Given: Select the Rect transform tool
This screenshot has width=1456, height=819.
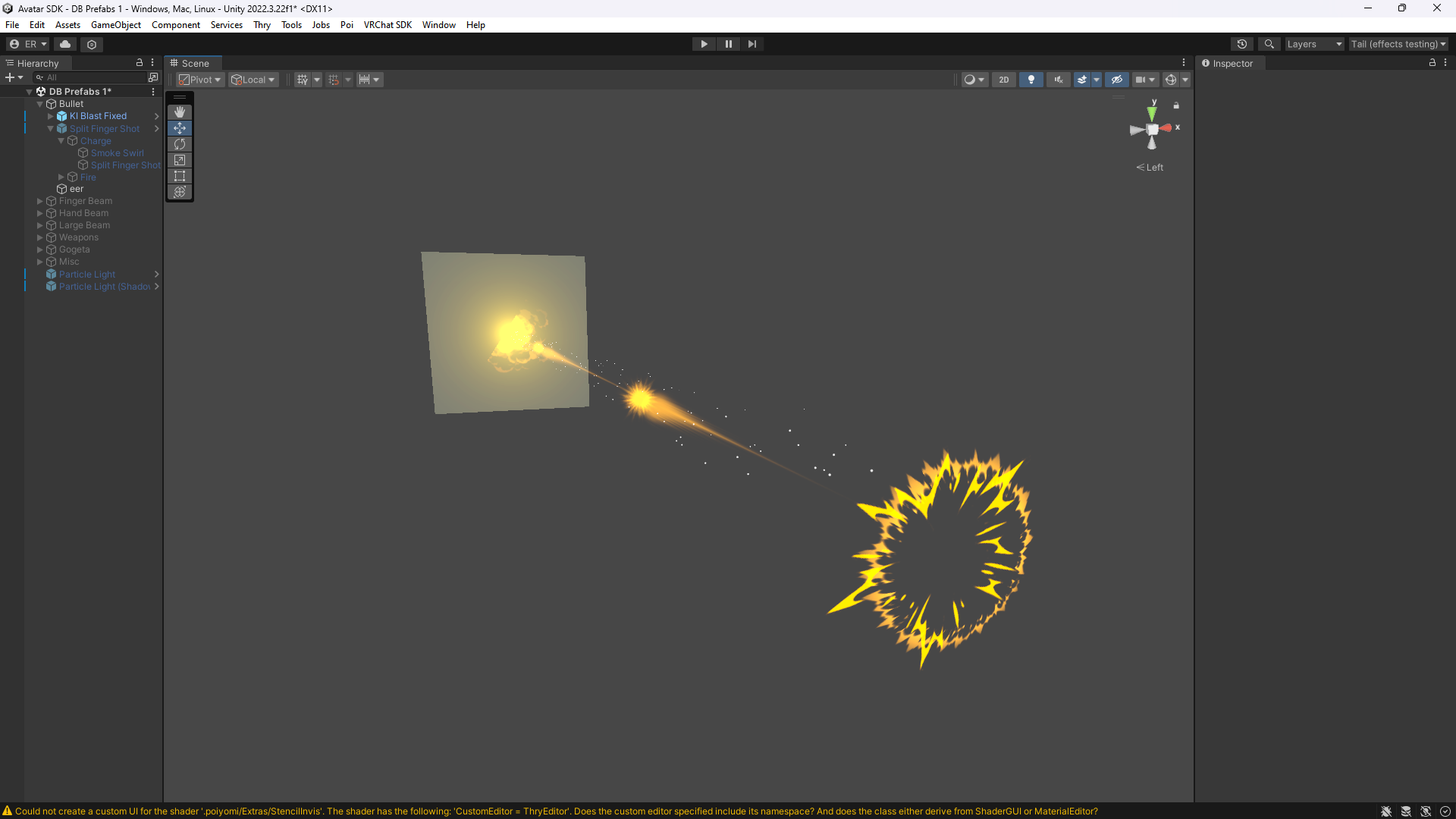Looking at the screenshot, I should (180, 176).
